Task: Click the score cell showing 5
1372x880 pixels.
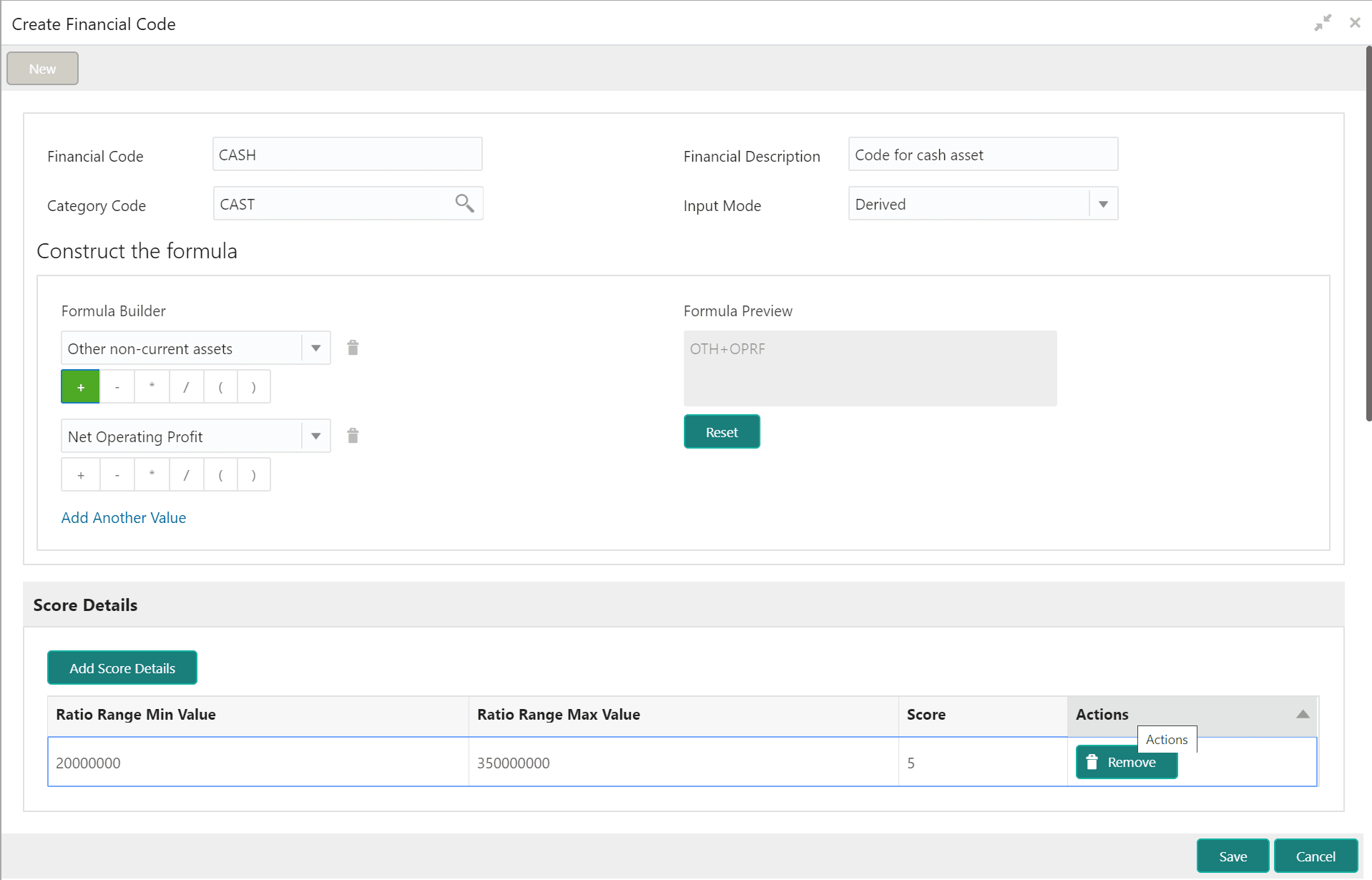Action: point(983,763)
